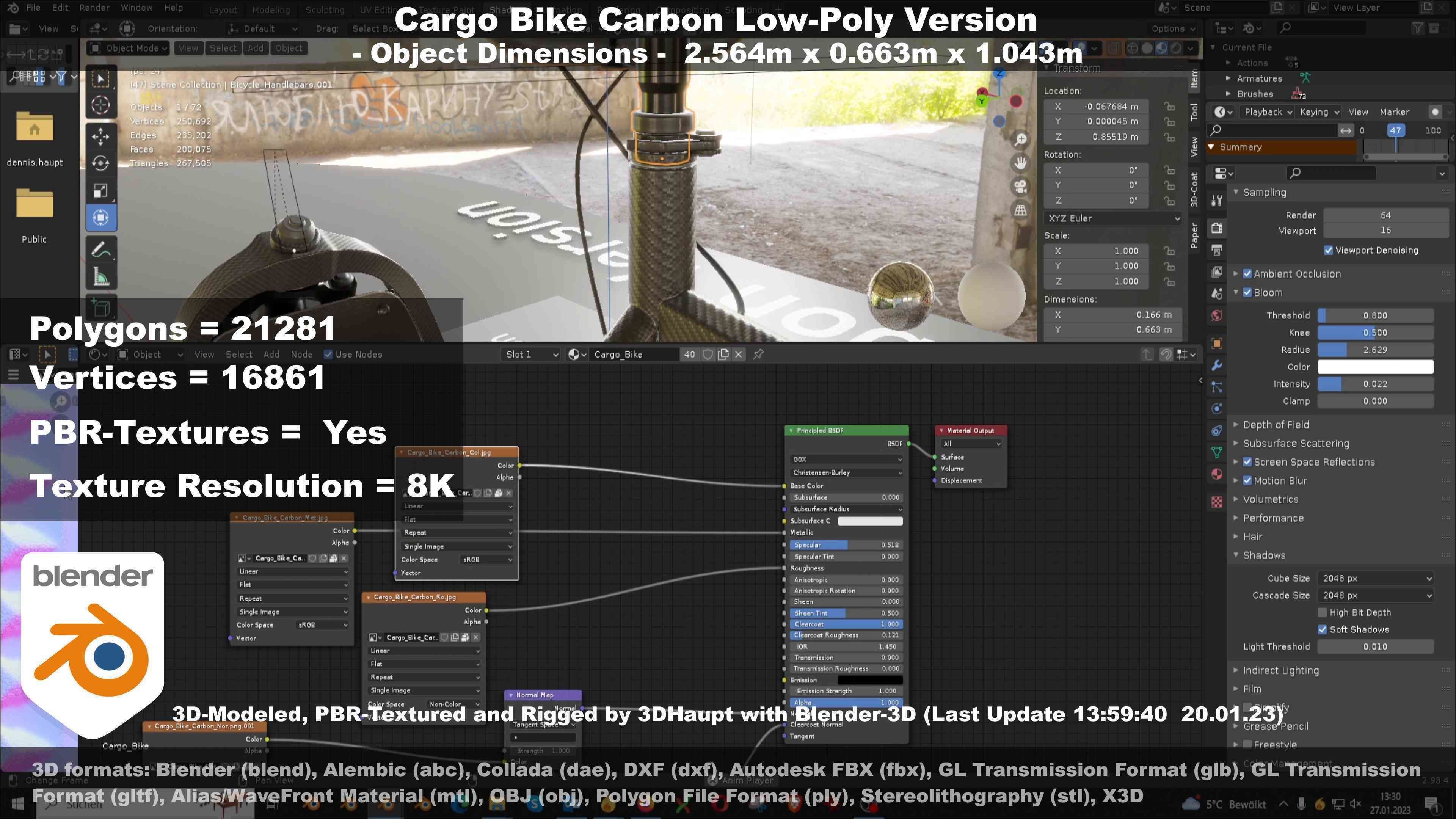Disable Screen Space Reflections

click(x=1247, y=462)
